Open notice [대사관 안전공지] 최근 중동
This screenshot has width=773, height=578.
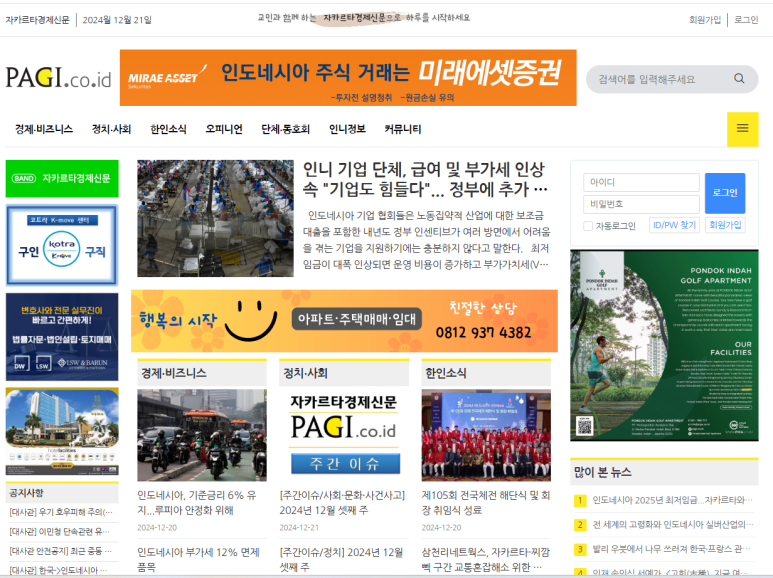click(x=60, y=550)
